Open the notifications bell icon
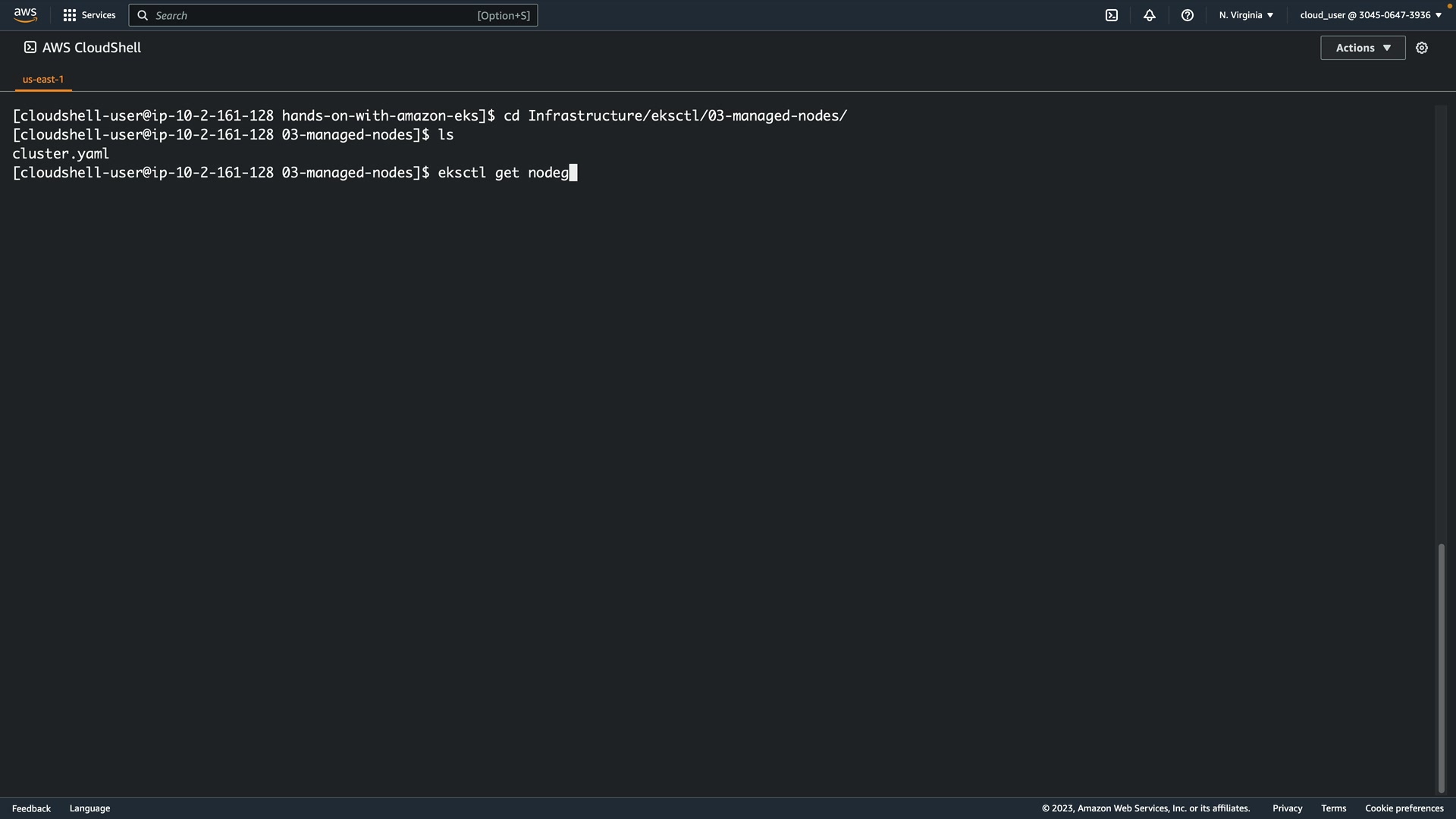This screenshot has height=819, width=1456. [x=1150, y=15]
